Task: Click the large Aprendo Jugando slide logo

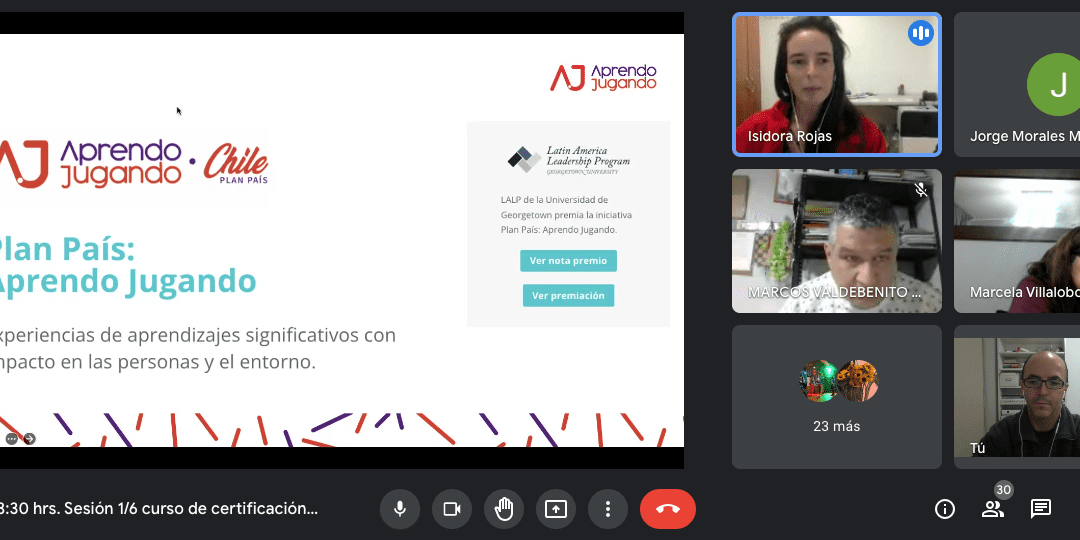Action: pyautogui.click(x=91, y=164)
